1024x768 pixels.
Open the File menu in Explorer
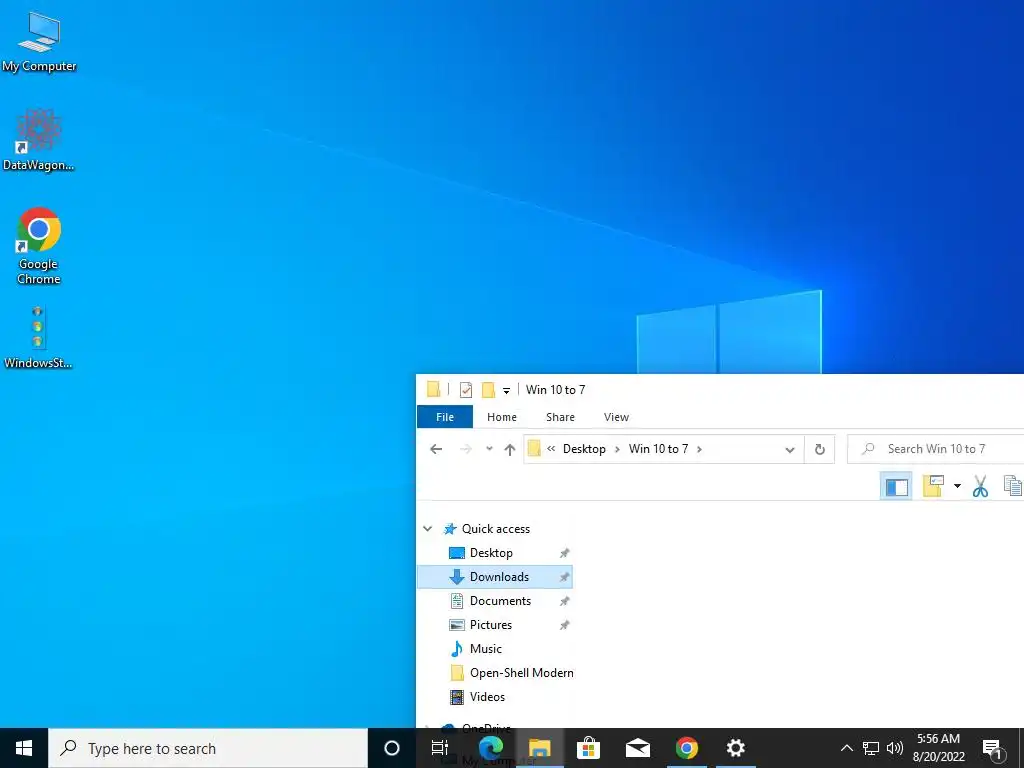[x=445, y=417]
